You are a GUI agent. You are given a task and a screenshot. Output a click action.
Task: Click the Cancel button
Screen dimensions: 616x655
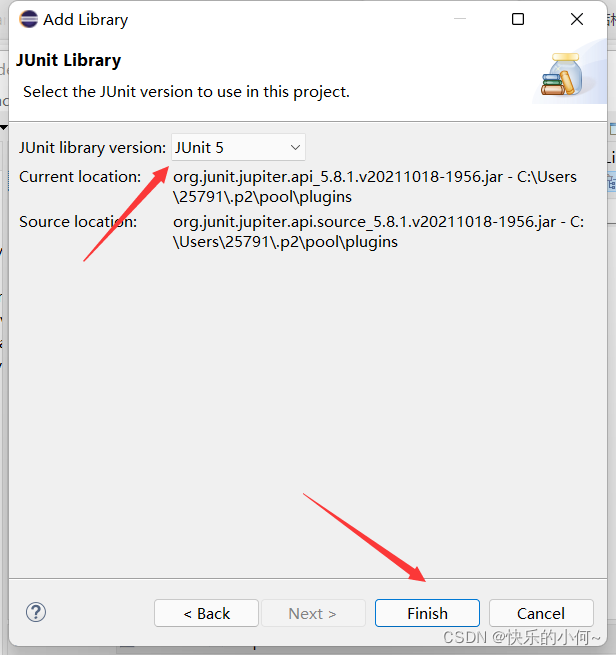541,613
